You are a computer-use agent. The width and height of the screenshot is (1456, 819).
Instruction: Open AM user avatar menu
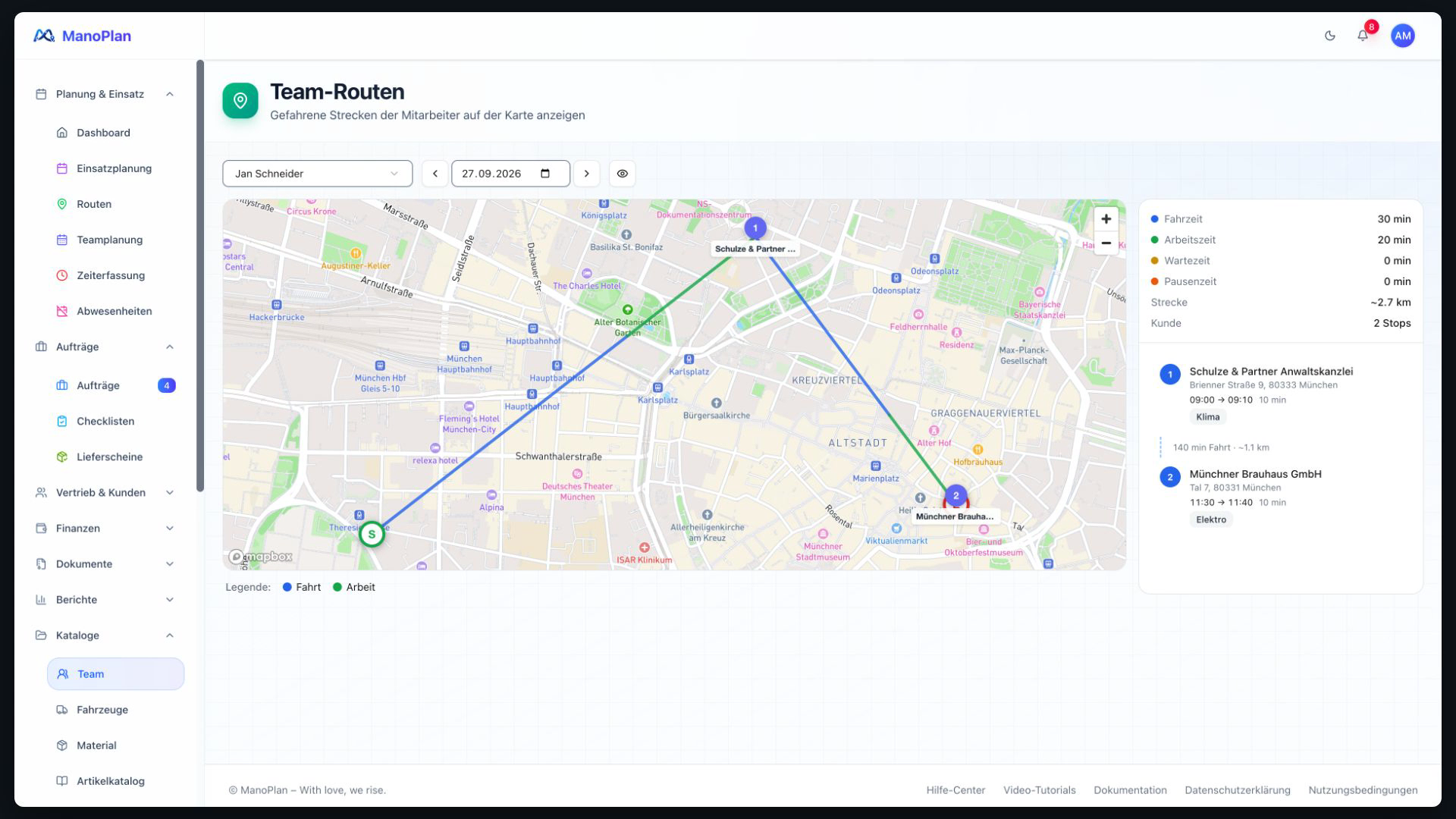pos(1402,36)
